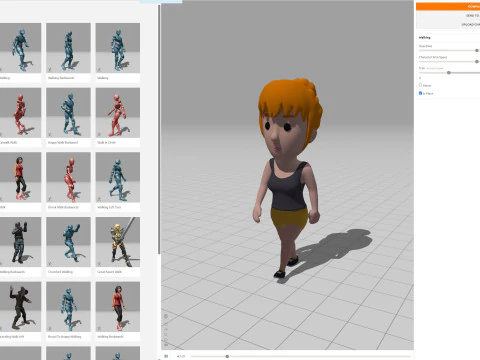Uncheck the In Place checkbox
The width and height of the screenshot is (480, 360).
(420, 93)
